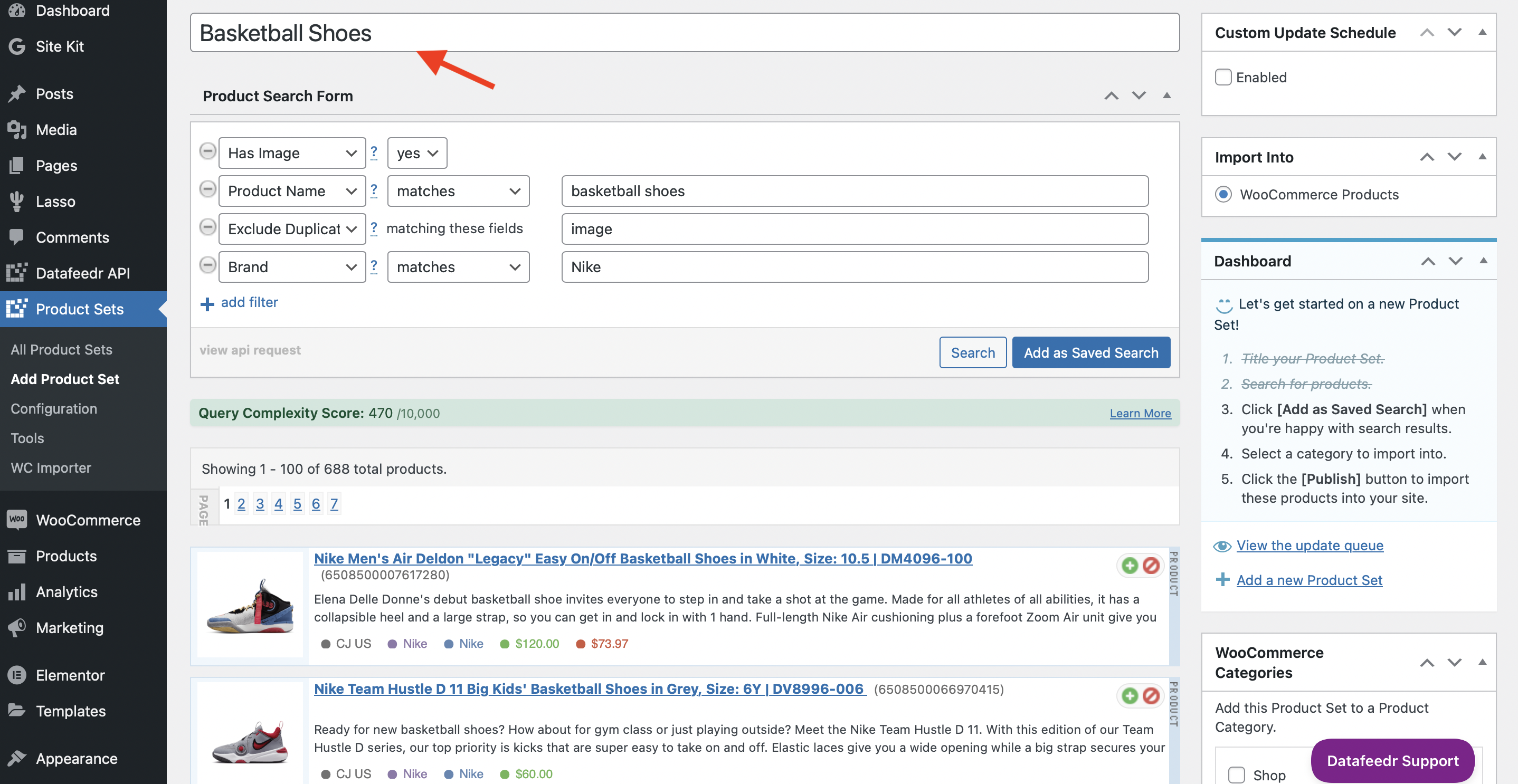Viewport: 1518px width, 784px height.
Task: Open the Brand field dropdown
Action: click(x=292, y=267)
